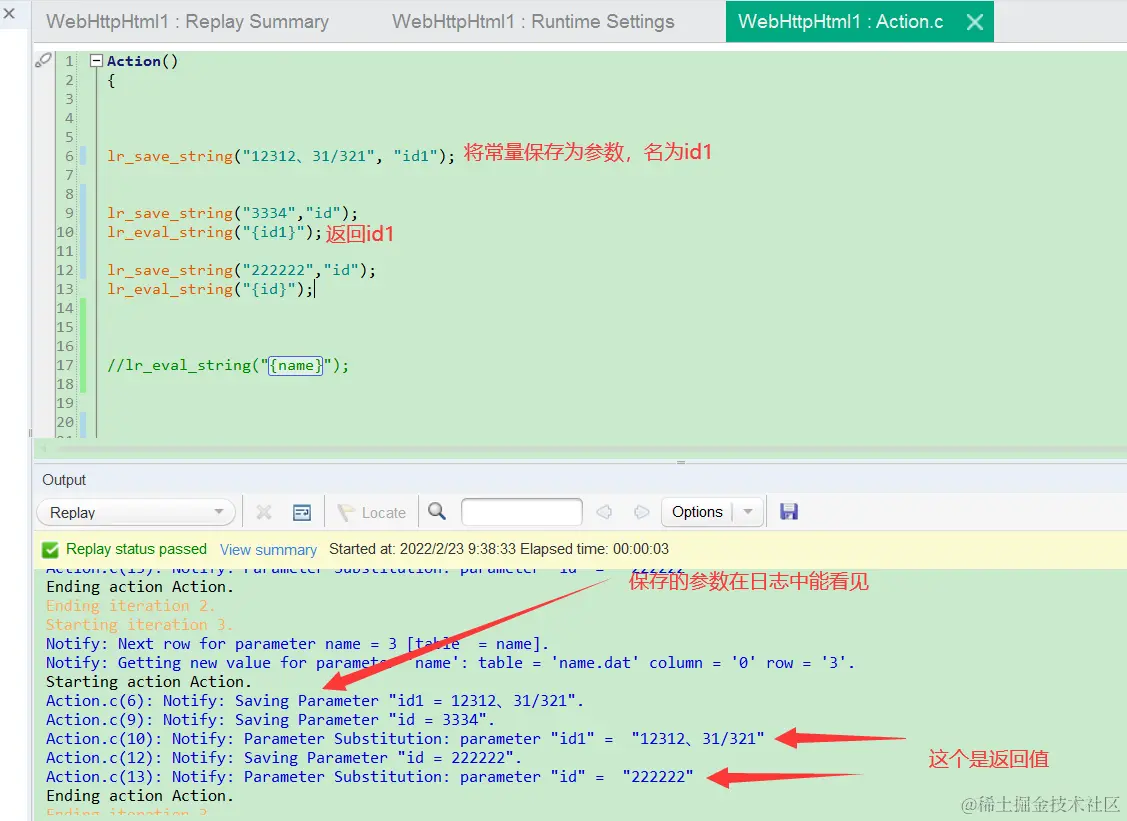Save the output log
The width and height of the screenshot is (1127, 821).
[x=789, y=511]
